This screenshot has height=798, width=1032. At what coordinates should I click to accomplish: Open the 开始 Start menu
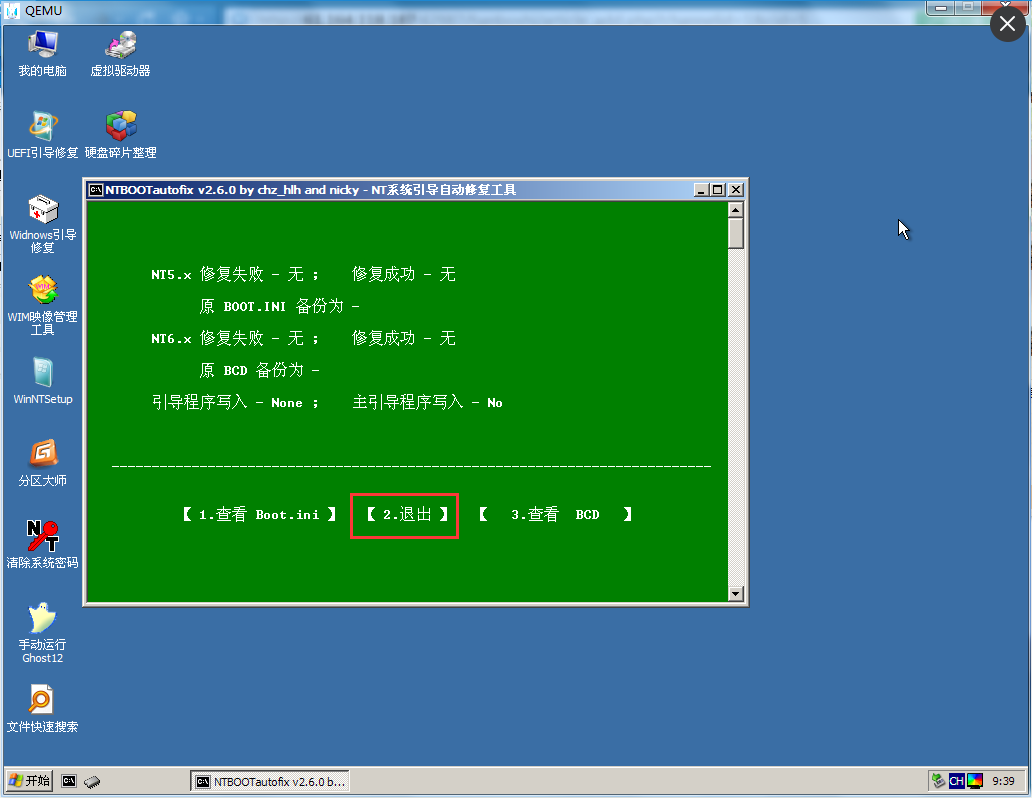coord(29,780)
